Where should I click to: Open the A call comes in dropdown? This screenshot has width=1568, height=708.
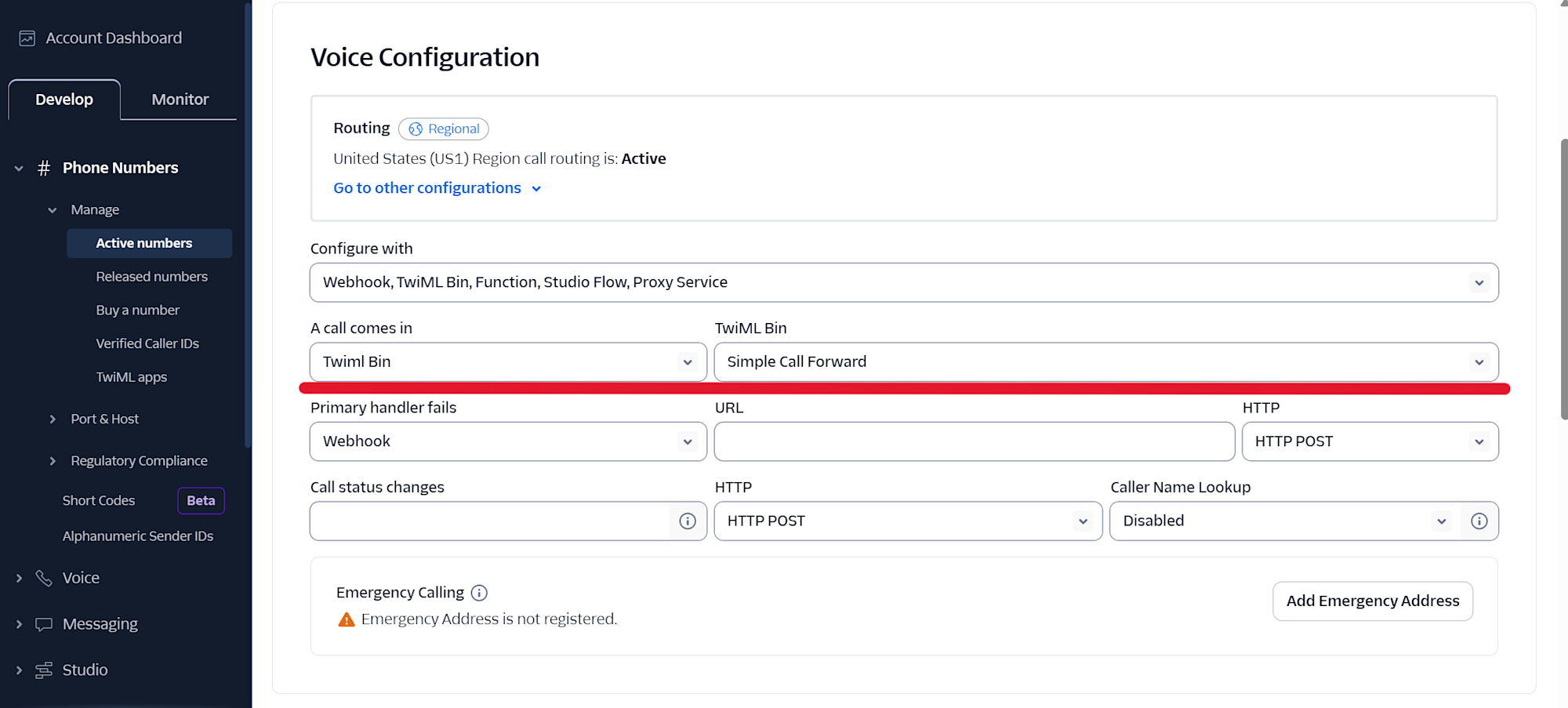(x=508, y=362)
